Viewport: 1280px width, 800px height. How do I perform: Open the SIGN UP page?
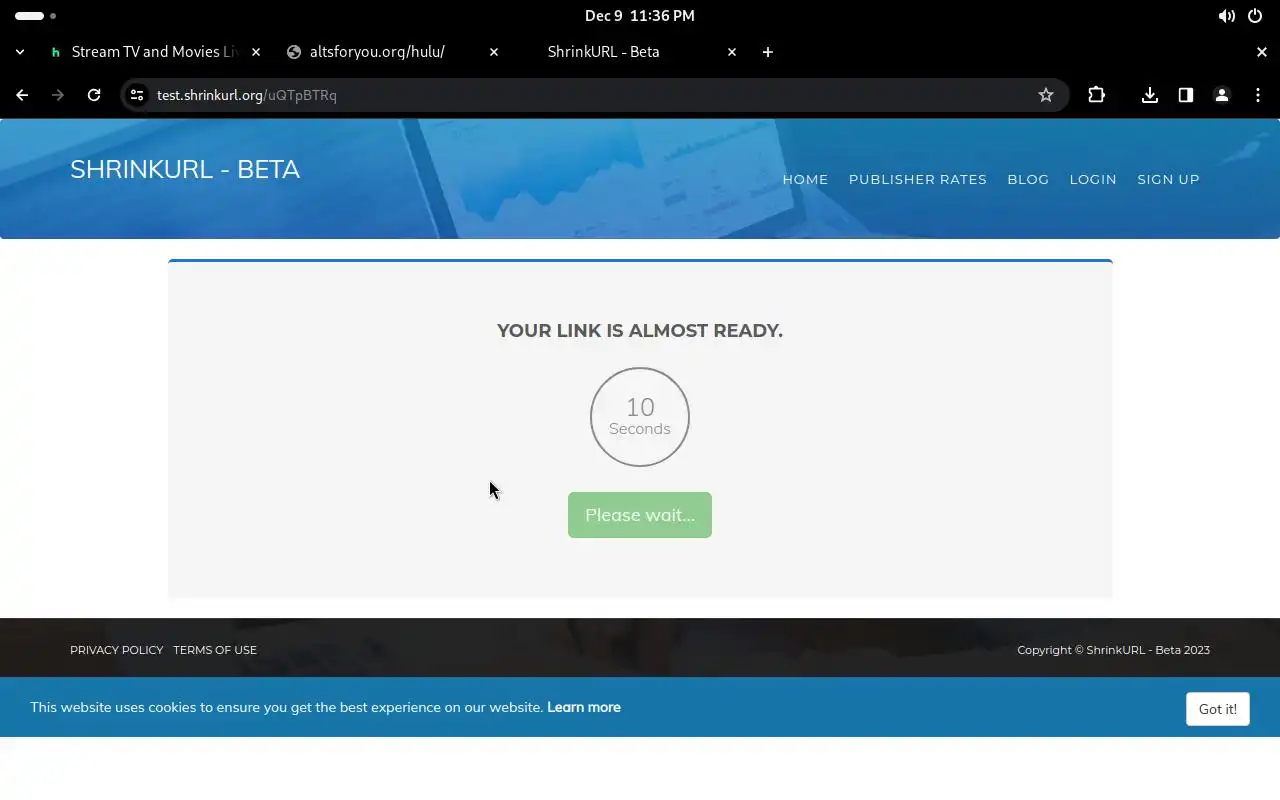pyautogui.click(x=1168, y=179)
